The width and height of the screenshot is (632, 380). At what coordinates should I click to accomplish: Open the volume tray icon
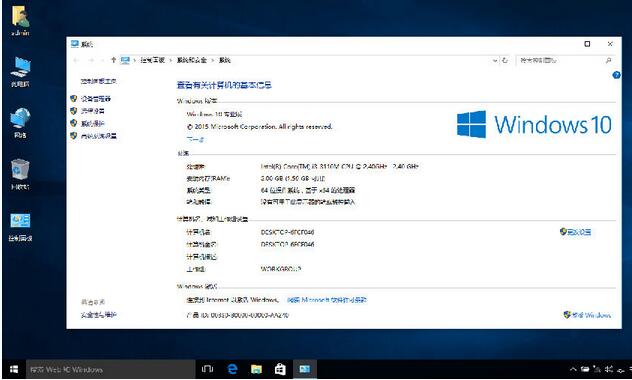pyautogui.click(x=609, y=369)
